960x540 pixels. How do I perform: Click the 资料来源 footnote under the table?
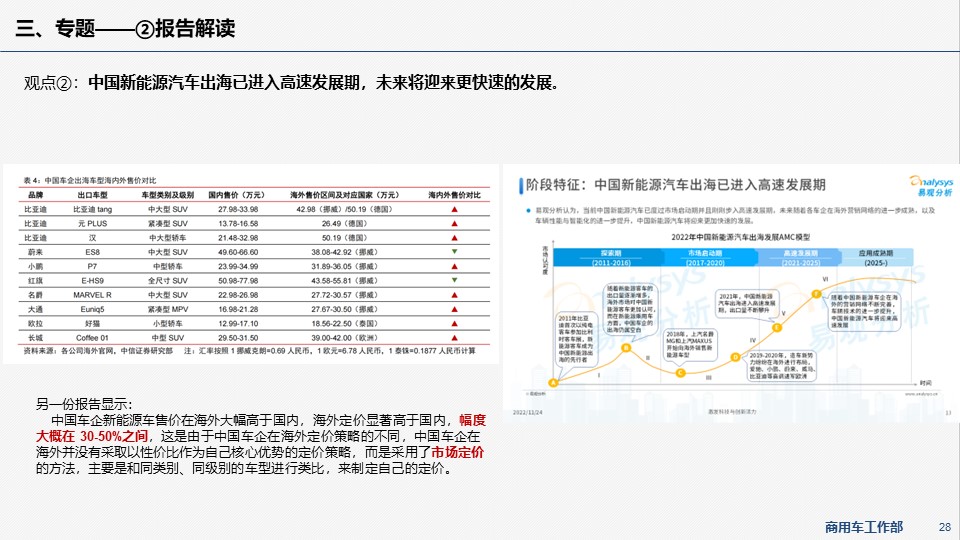coord(249,351)
